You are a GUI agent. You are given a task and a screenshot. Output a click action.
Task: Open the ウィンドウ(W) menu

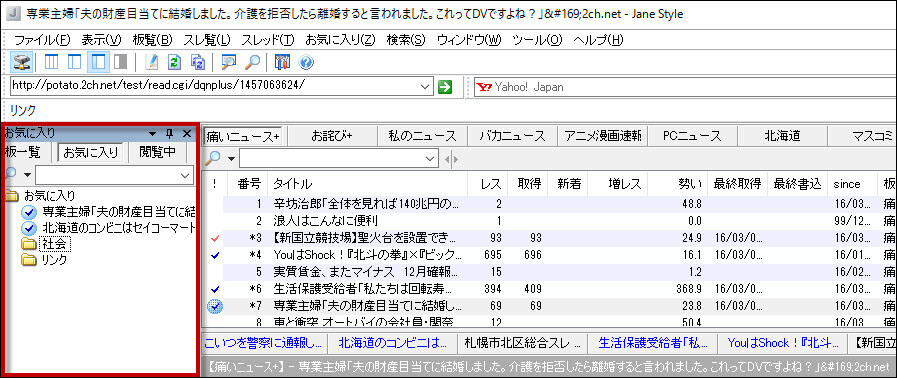[469, 39]
